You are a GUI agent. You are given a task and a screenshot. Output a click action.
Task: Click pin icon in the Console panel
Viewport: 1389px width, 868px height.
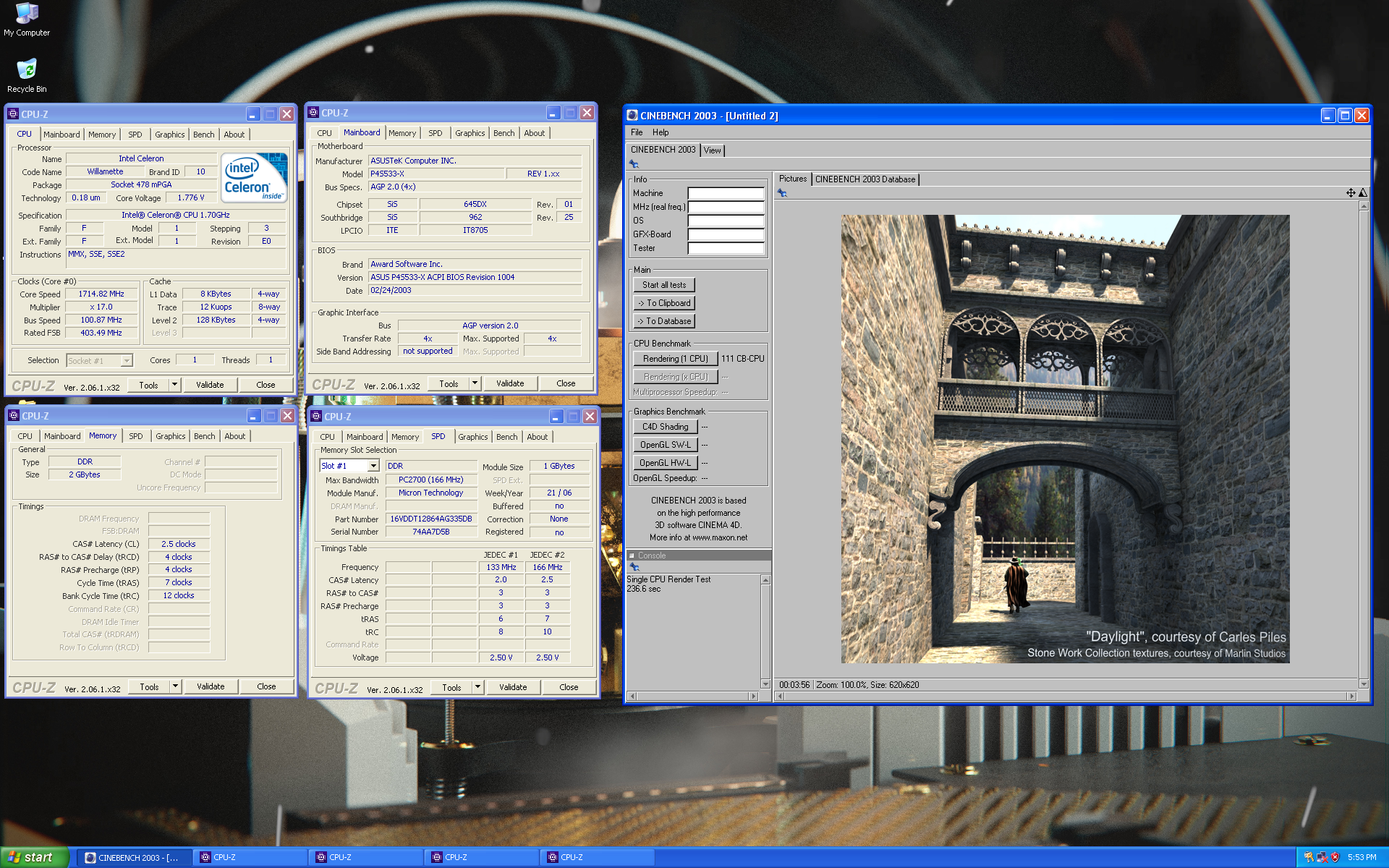point(634,567)
